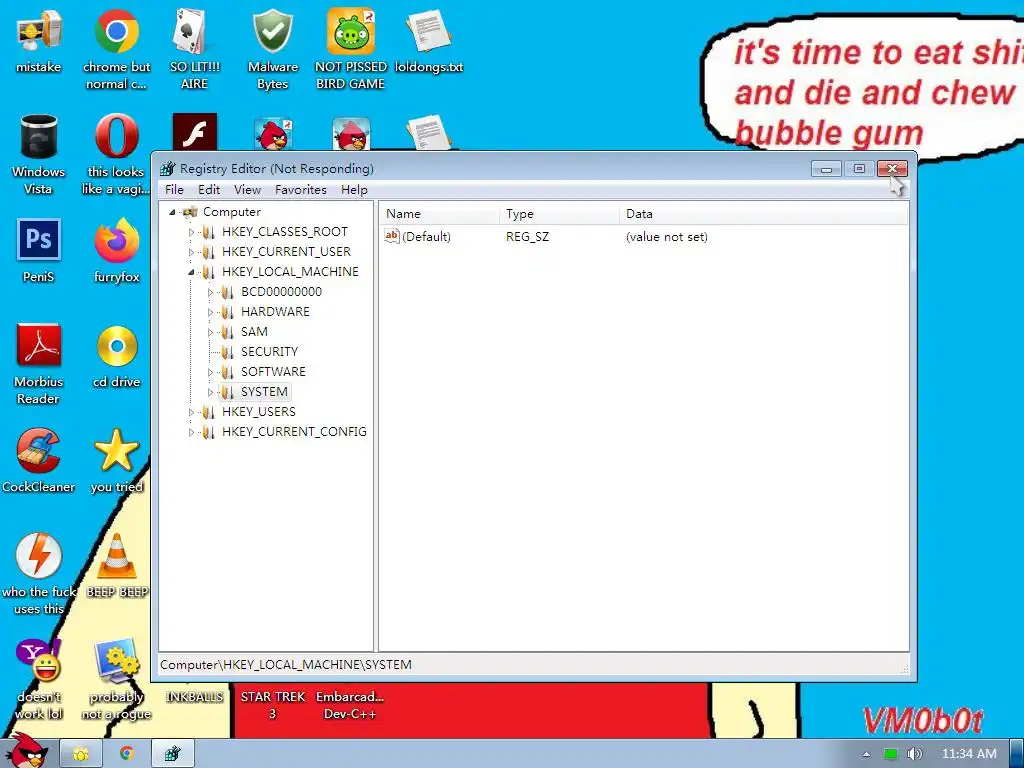
Task: Open the Embarcad... Dev-C++ desktop shortcut
Action: pos(350,705)
